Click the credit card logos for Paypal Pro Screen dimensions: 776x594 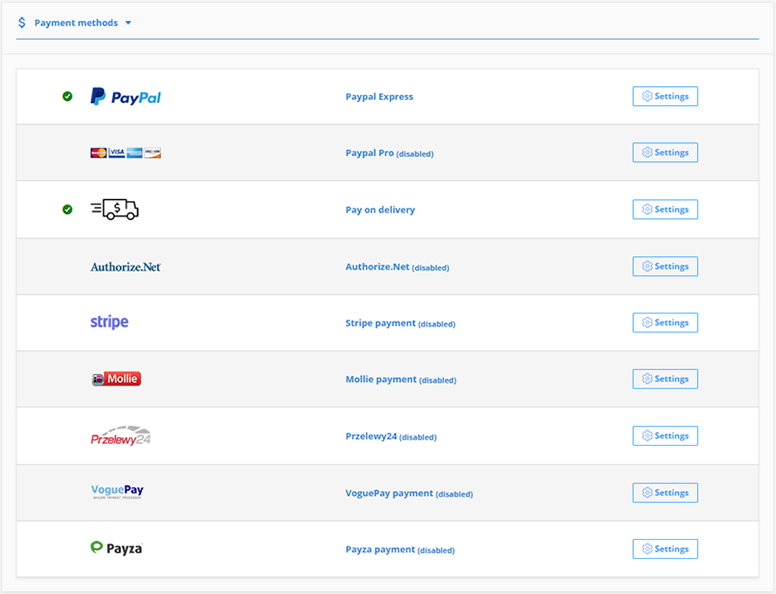126,153
